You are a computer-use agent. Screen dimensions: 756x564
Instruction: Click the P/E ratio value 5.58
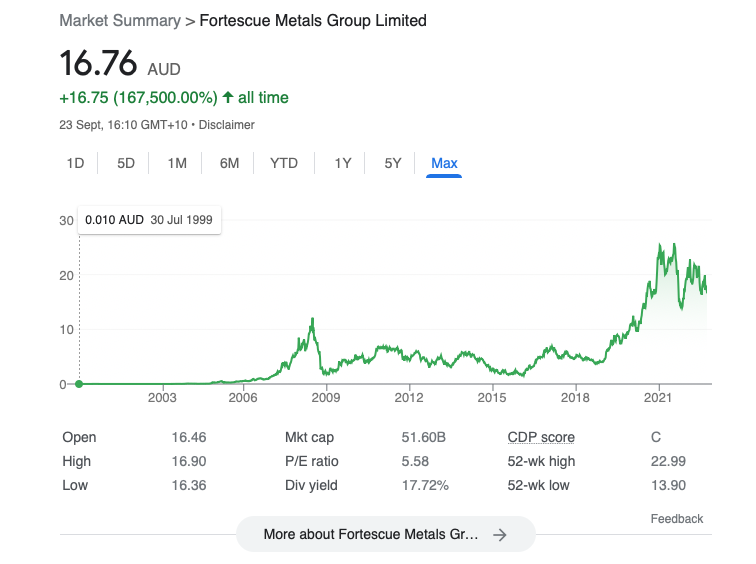click(415, 461)
